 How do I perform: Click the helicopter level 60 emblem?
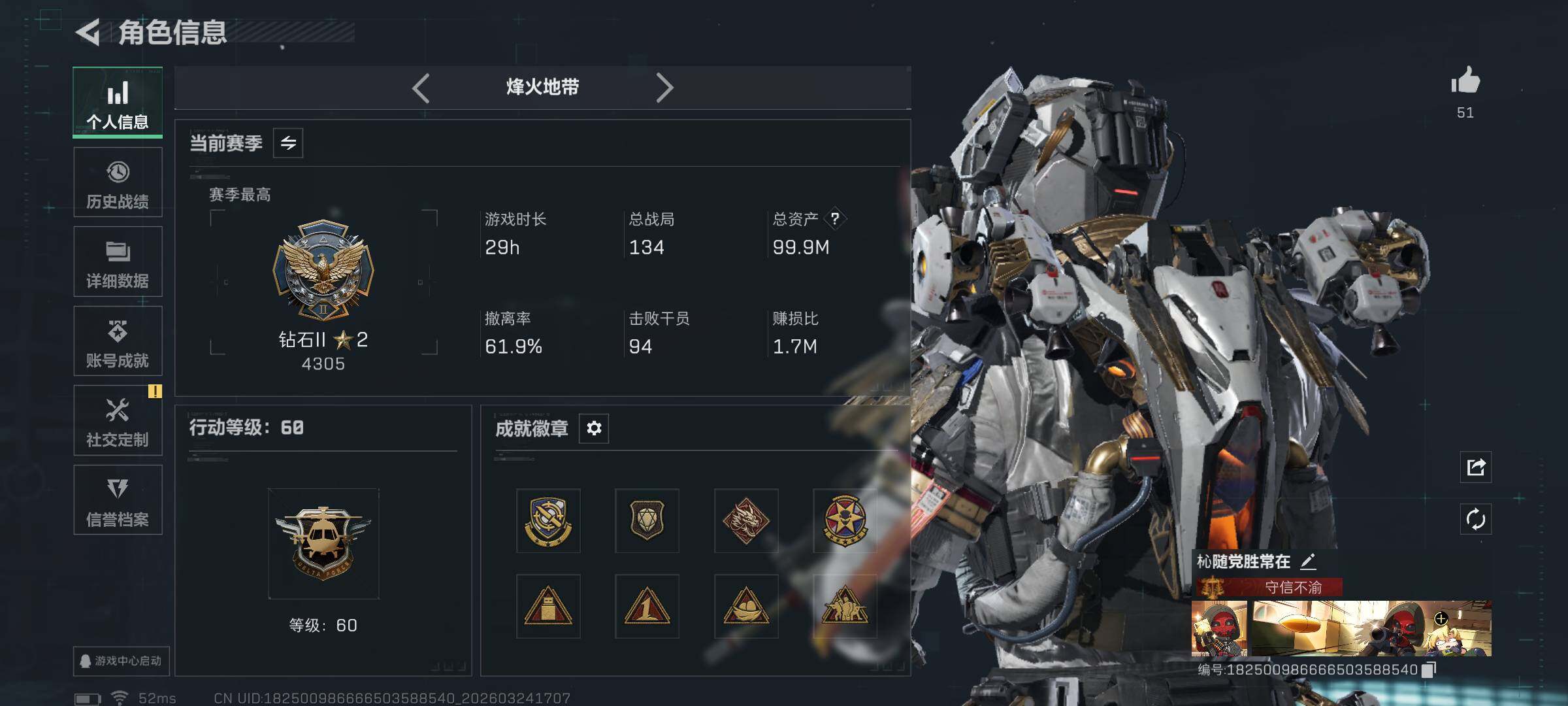323,543
